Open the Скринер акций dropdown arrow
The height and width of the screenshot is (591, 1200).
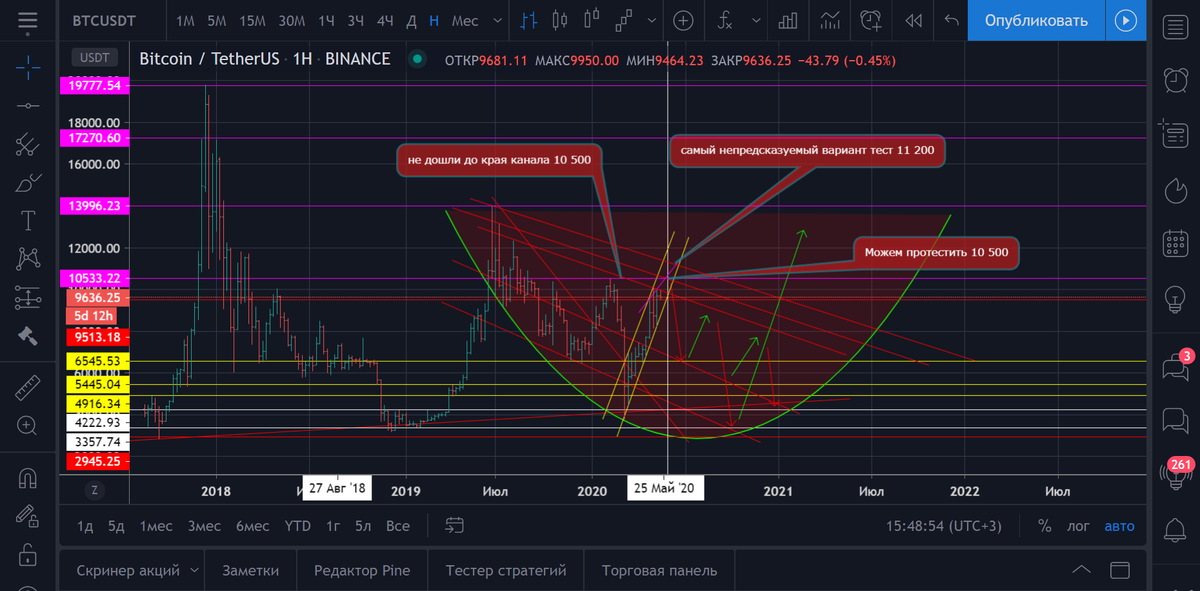pos(193,570)
